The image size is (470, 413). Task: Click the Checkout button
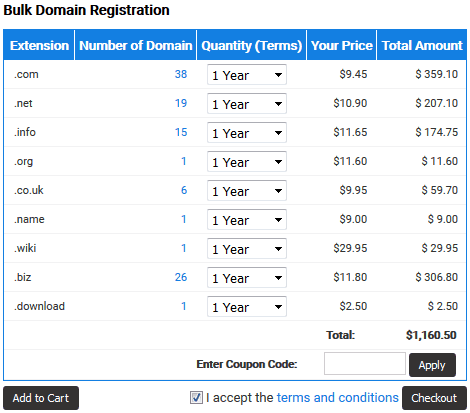[434, 398]
